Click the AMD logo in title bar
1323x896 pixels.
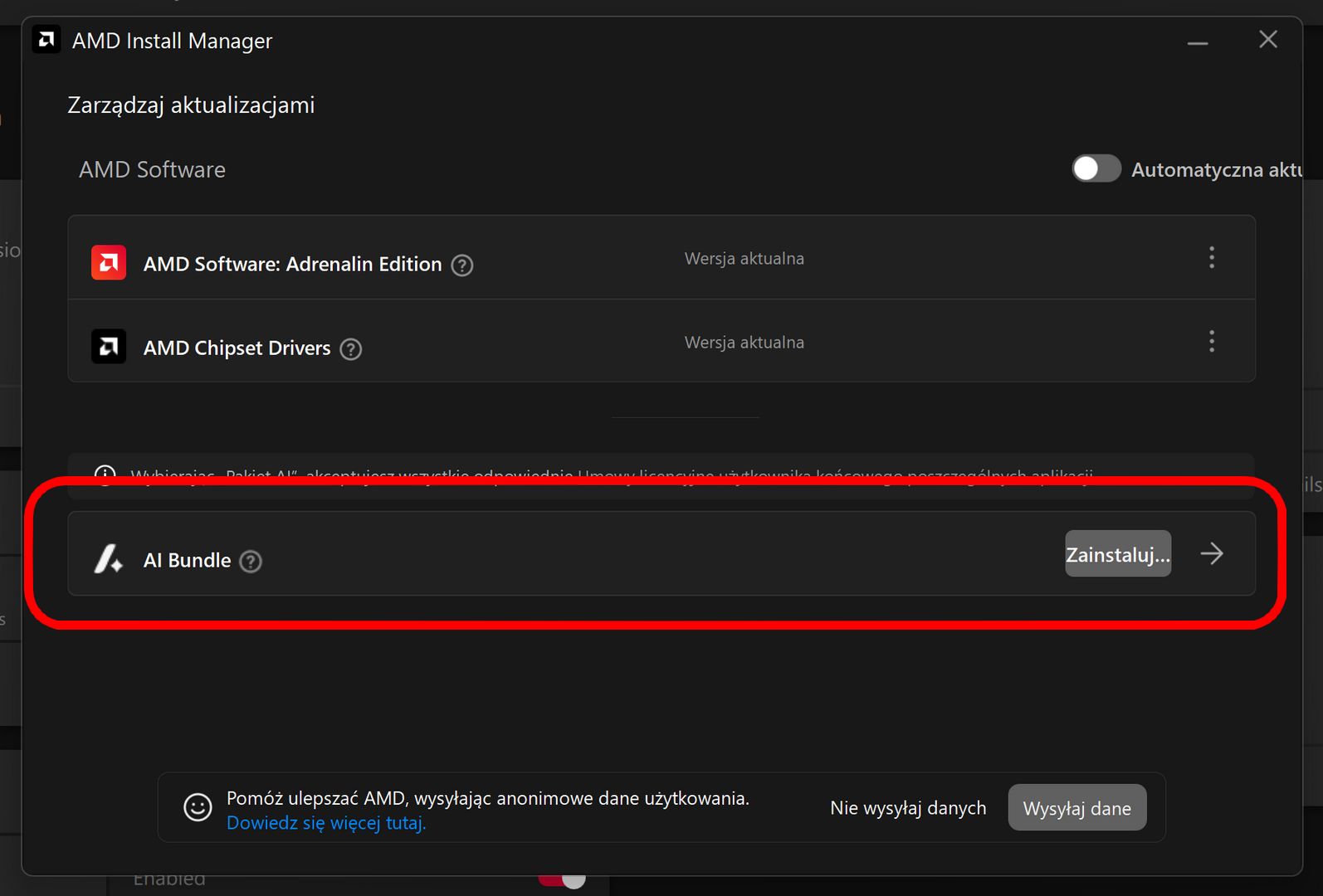coord(46,40)
